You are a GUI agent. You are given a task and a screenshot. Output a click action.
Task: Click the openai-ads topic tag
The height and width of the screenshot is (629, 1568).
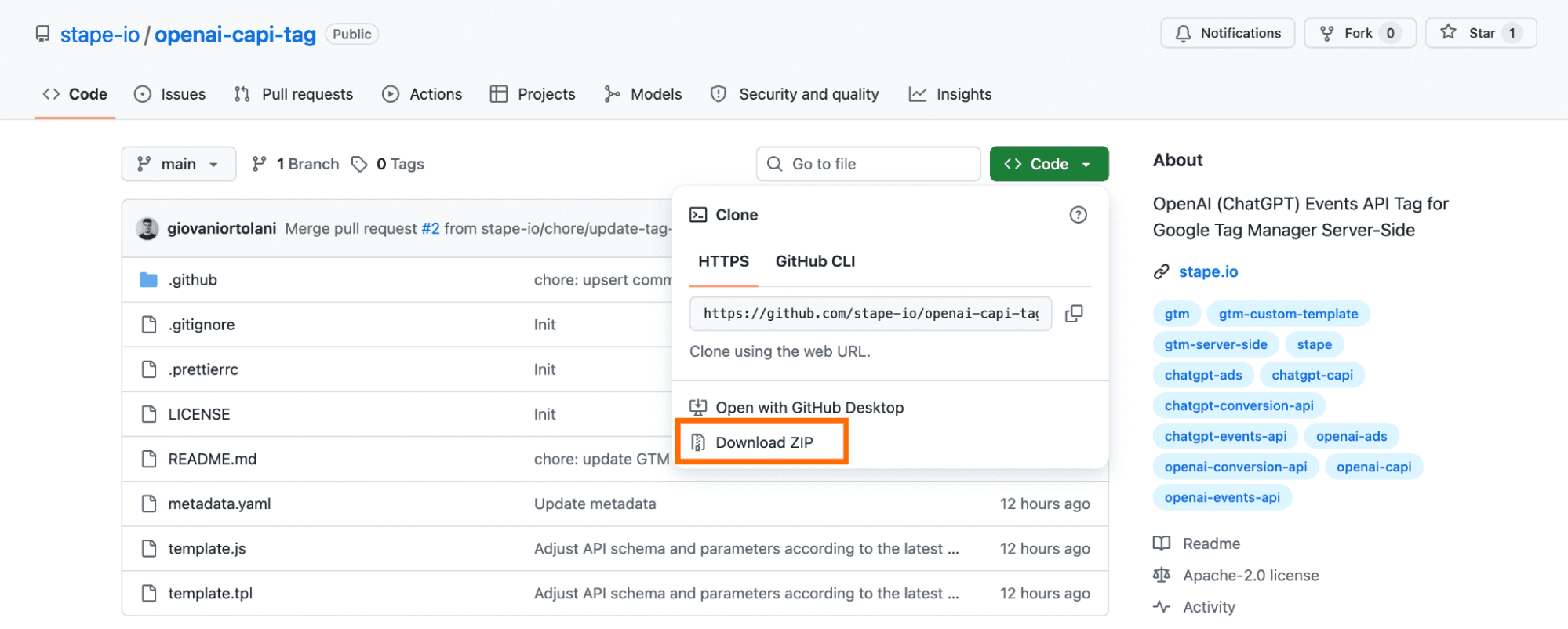pyautogui.click(x=1352, y=436)
